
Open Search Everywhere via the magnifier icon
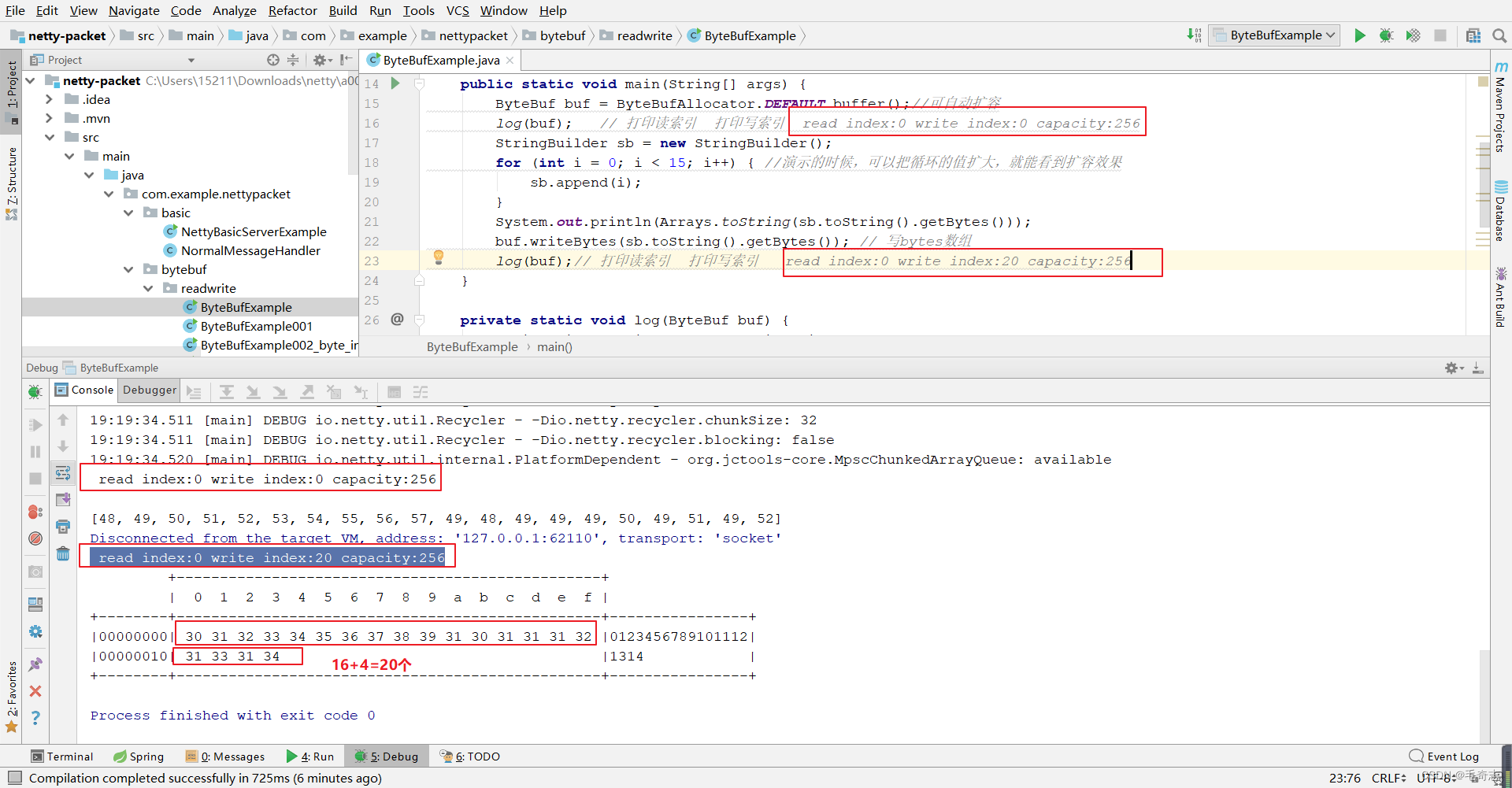(1499, 35)
